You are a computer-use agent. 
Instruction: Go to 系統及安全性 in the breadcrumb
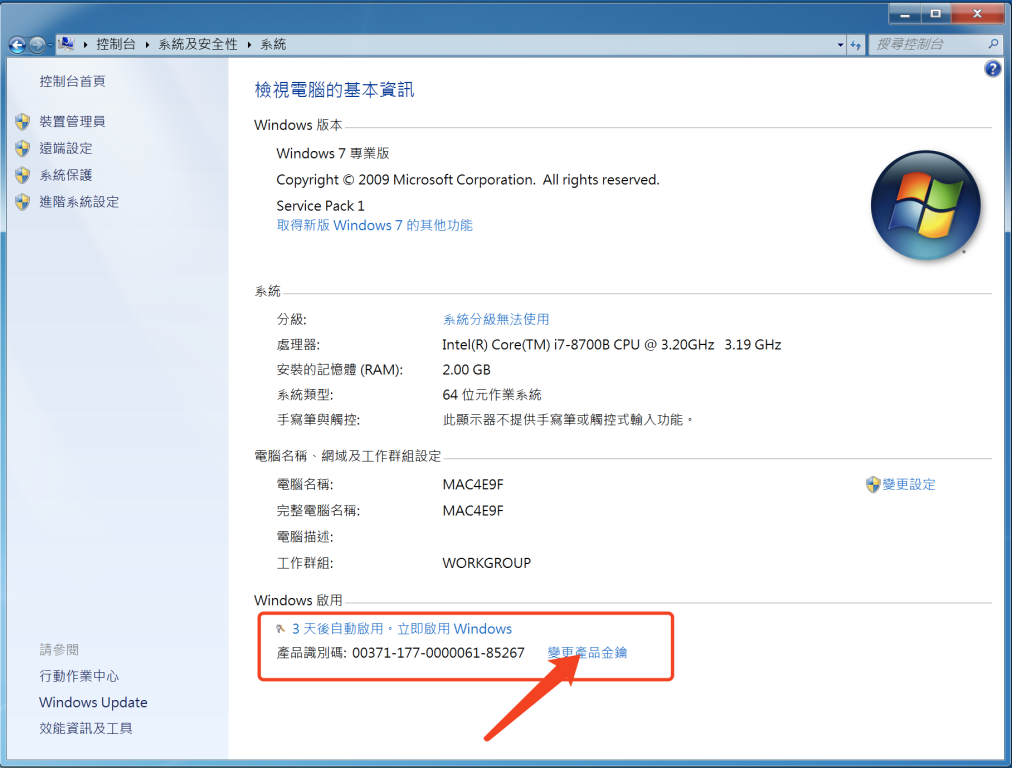click(198, 45)
